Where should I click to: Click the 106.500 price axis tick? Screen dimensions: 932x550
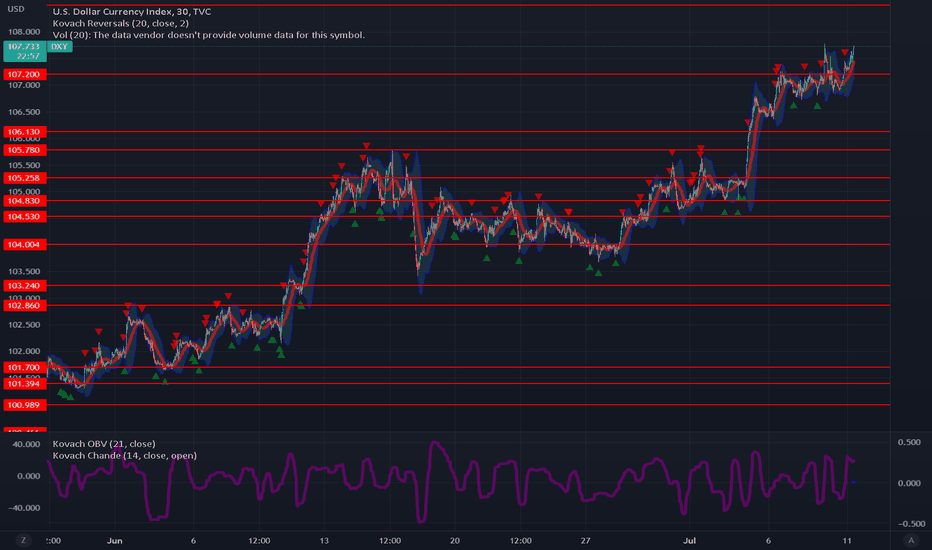tap(24, 112)
